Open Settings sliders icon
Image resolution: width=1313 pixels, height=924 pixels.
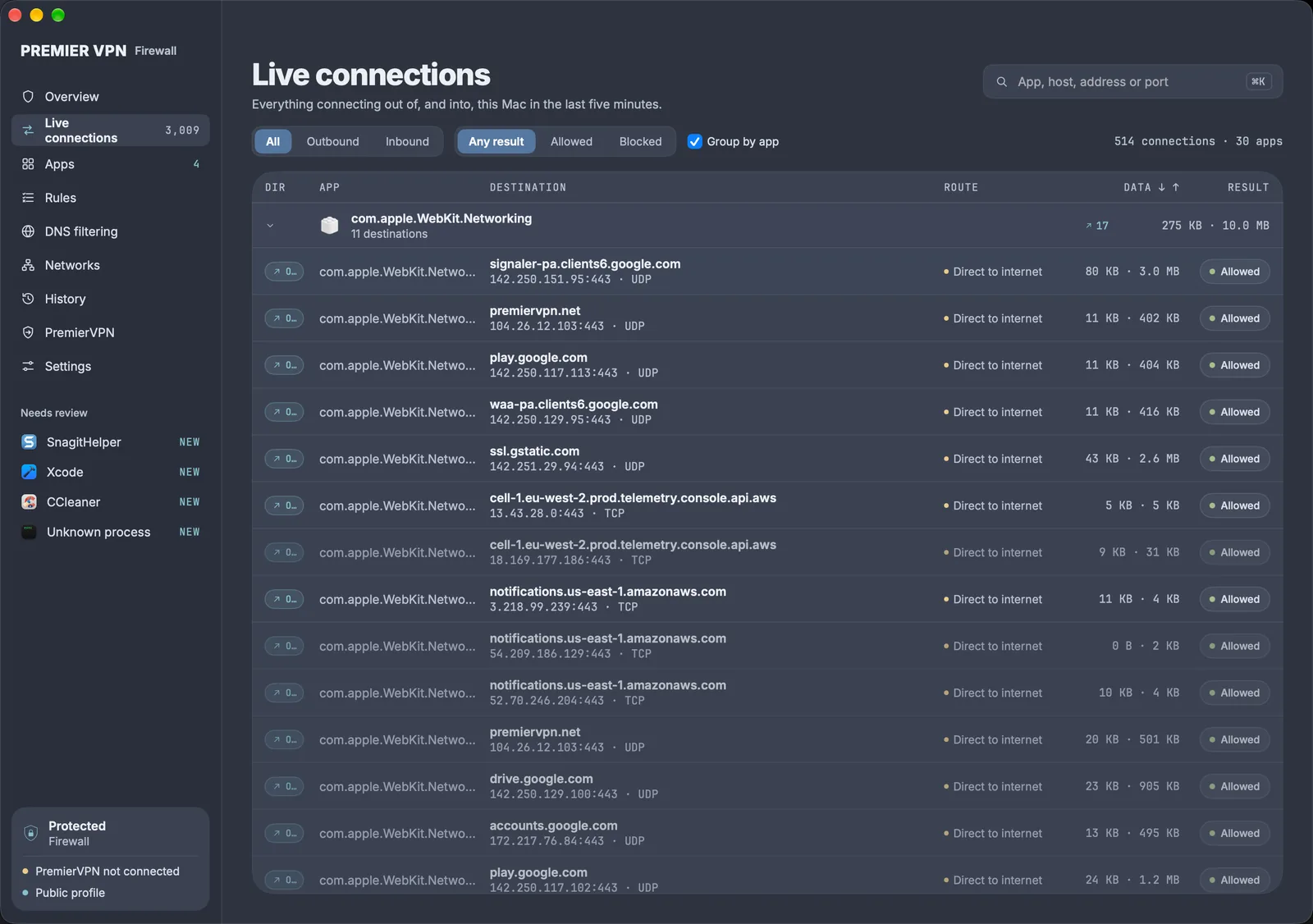(28, 366)
